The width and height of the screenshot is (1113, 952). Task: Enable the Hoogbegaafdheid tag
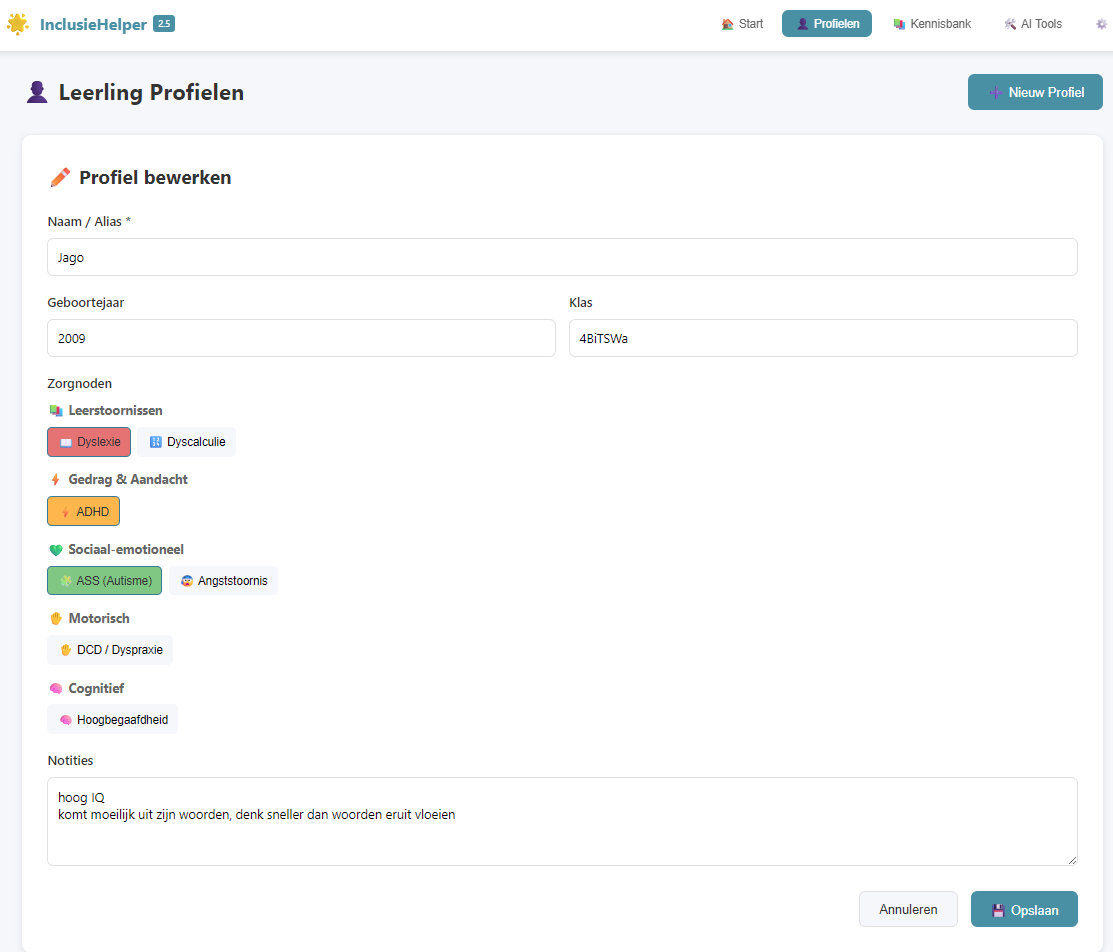[x=112, y=720]
